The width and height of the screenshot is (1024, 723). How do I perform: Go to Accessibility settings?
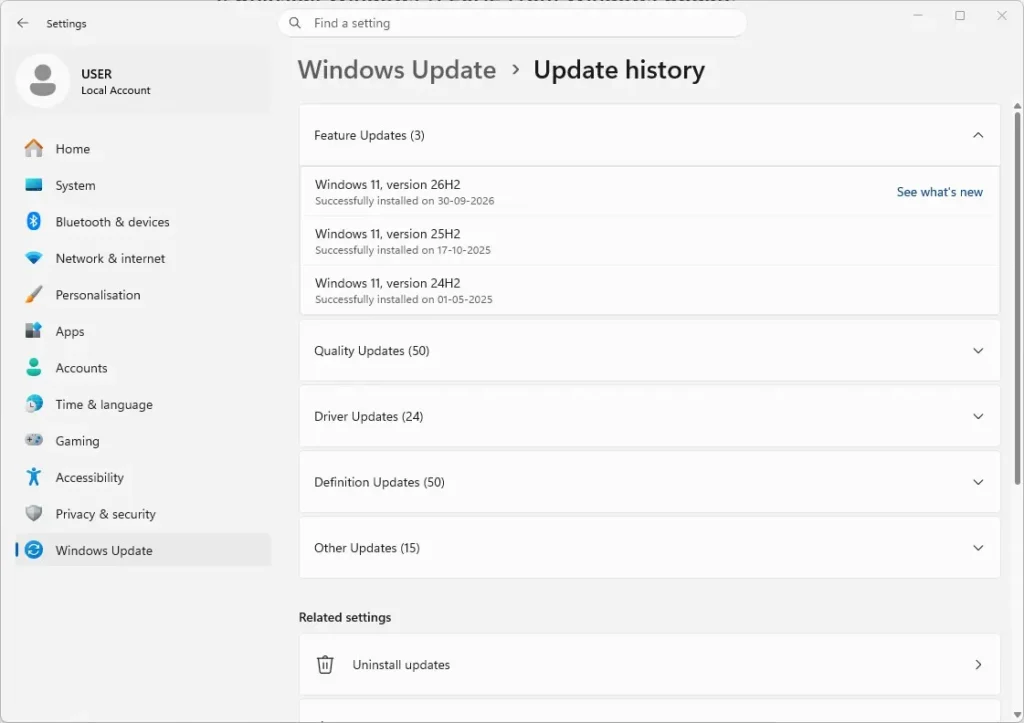point(143,478)
